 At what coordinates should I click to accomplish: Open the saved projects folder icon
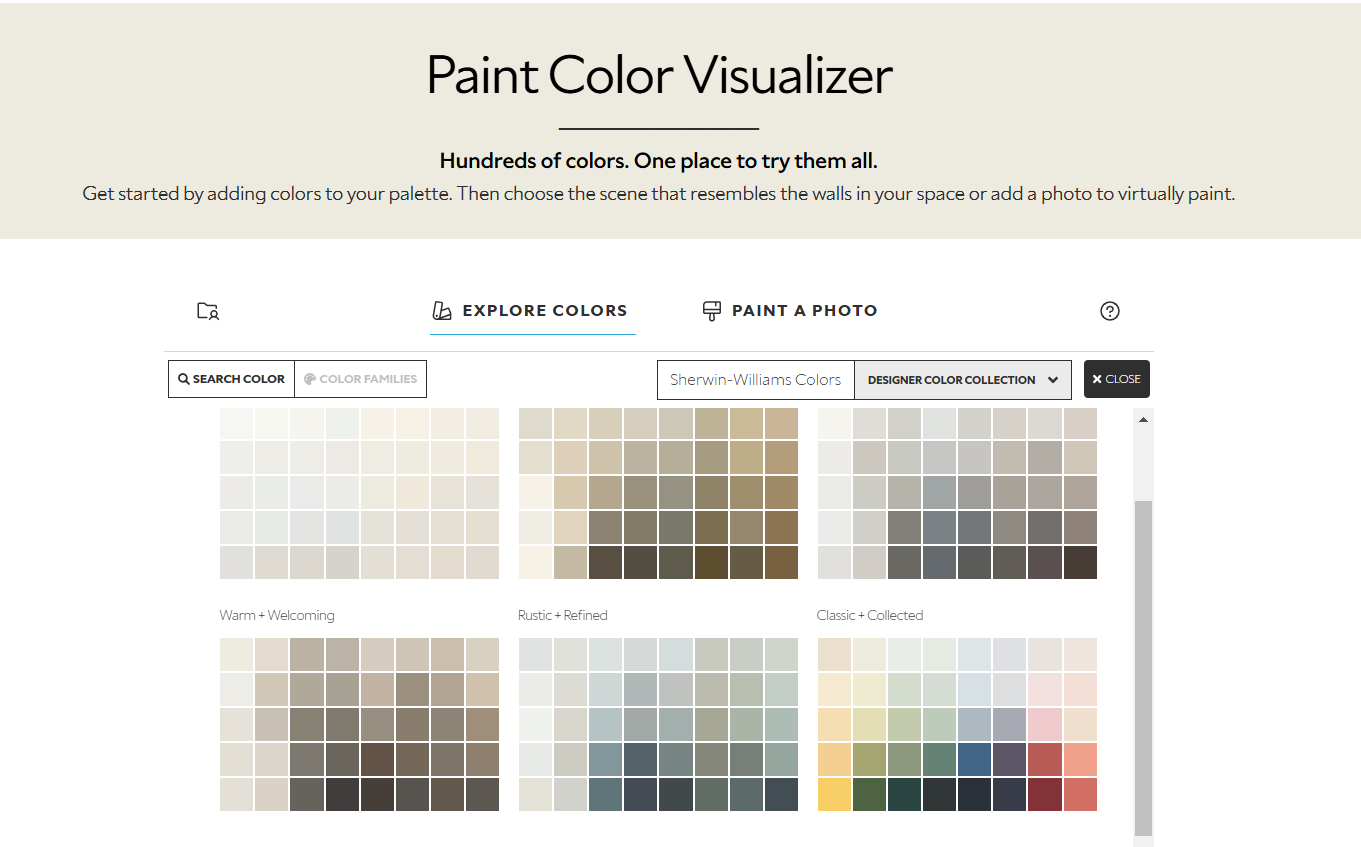pyautogui.click(x=208, y=311)
